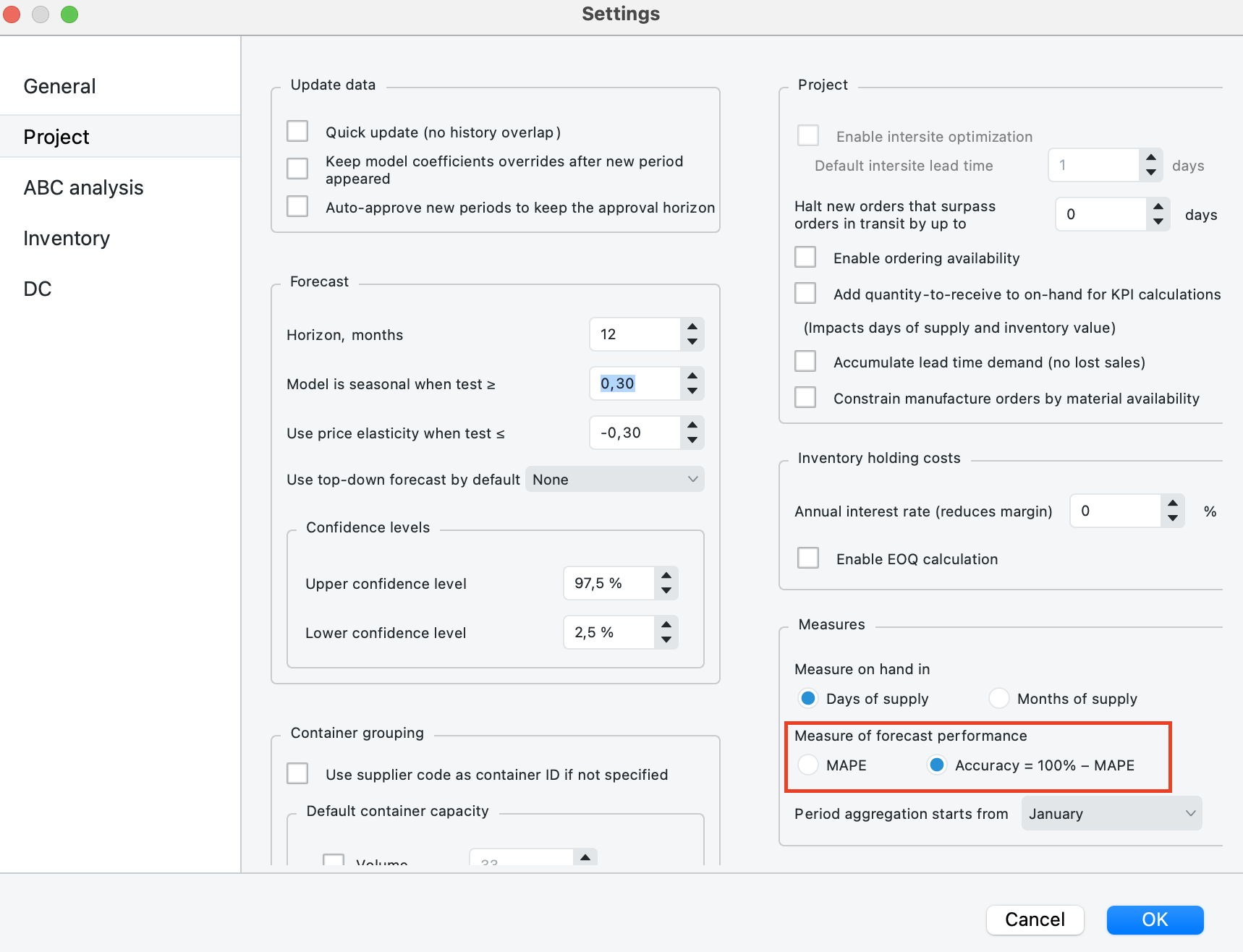Click the green zoom window button
This screenshot has height=952, width=1243.
coord(69,14)
